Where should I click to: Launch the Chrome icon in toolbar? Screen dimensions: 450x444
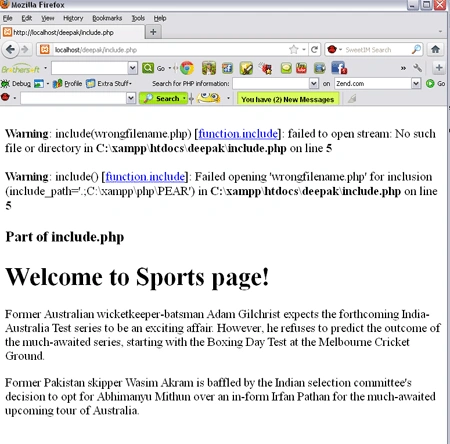[x=187, y=68]
